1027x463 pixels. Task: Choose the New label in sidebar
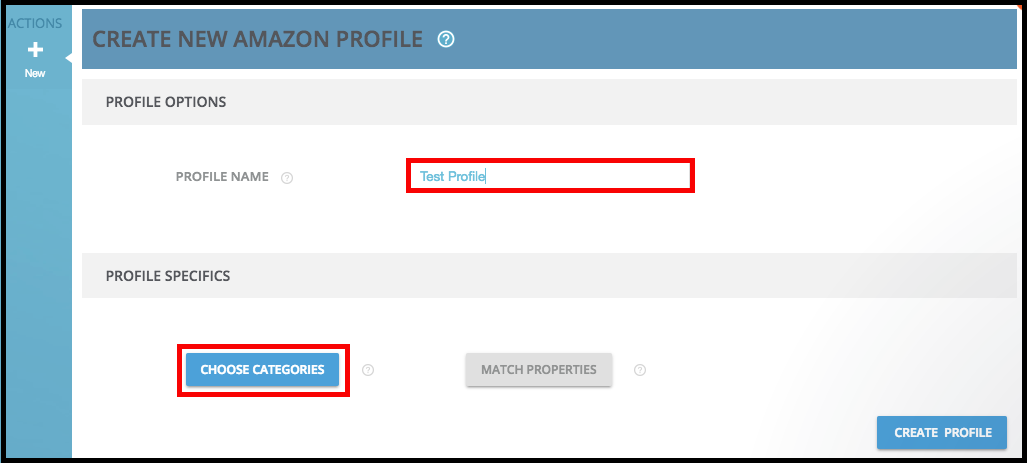35,73
